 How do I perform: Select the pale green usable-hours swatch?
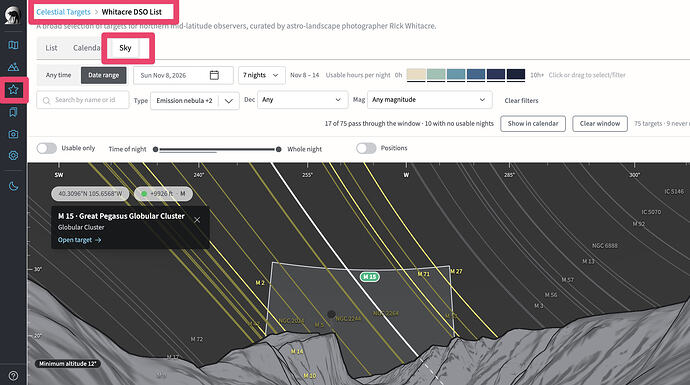click(x=436, y=74)
